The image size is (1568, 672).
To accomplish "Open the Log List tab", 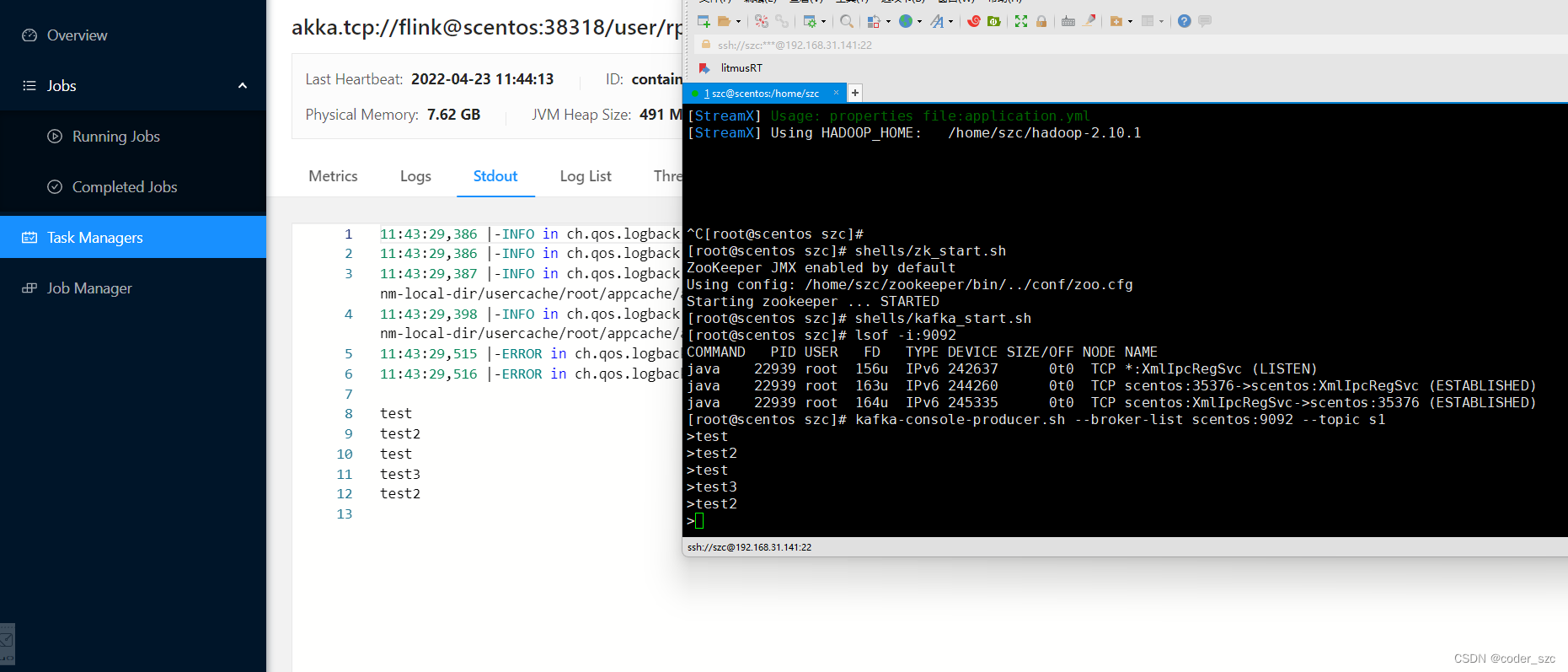I will pos(586,176).
